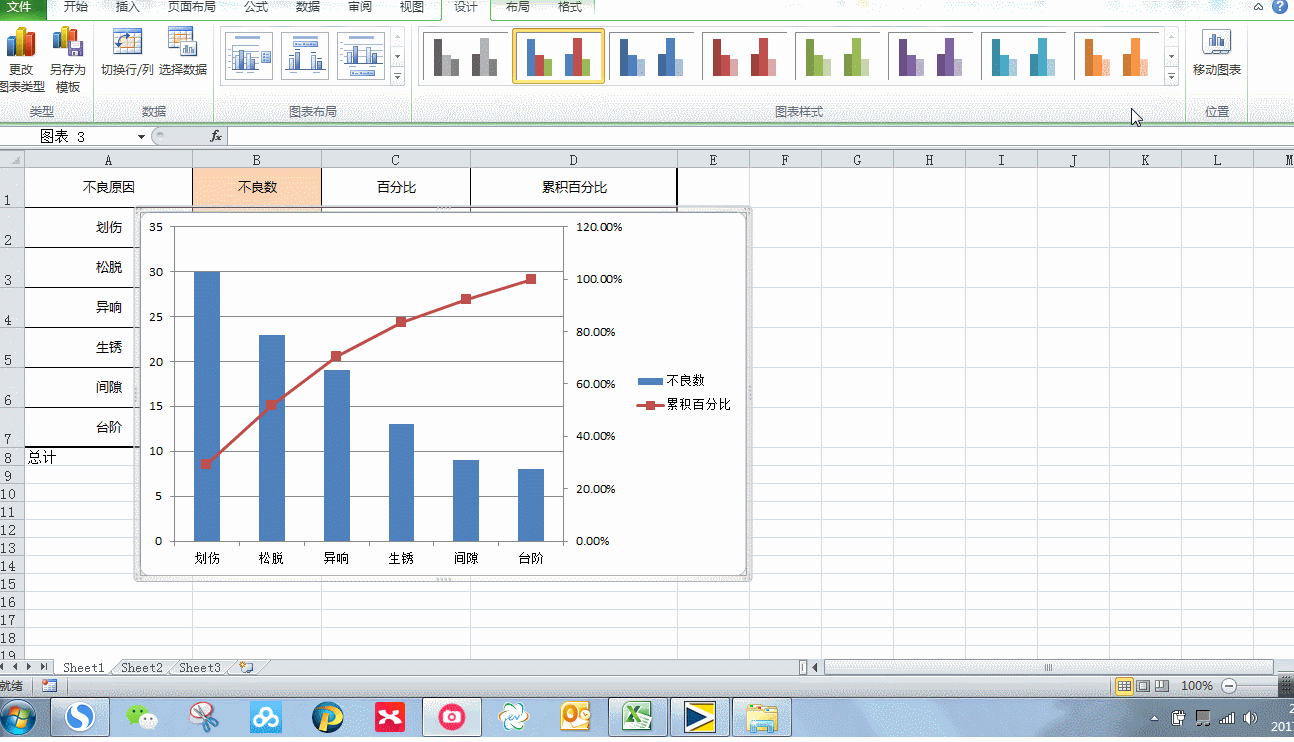
Task: Open WeChat from the taskbar
Action: [141, 717]
